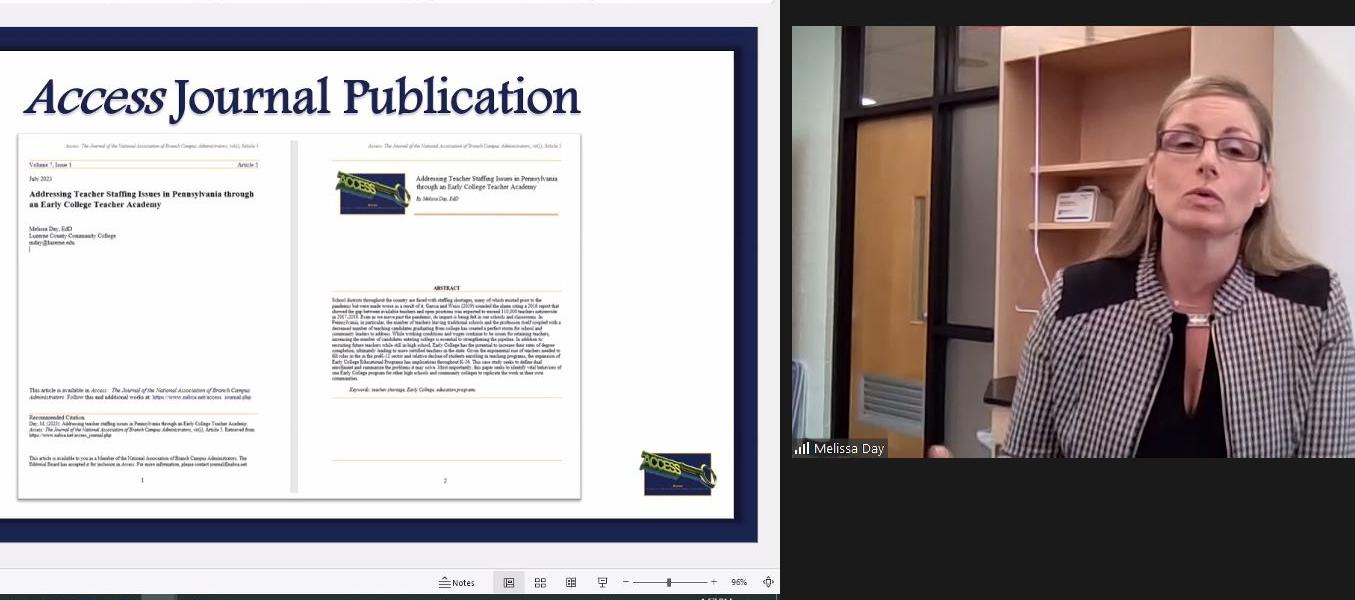Start Slide Show from status bar
This screenshot has height=600, width=1355.
(x=602, y=582)
